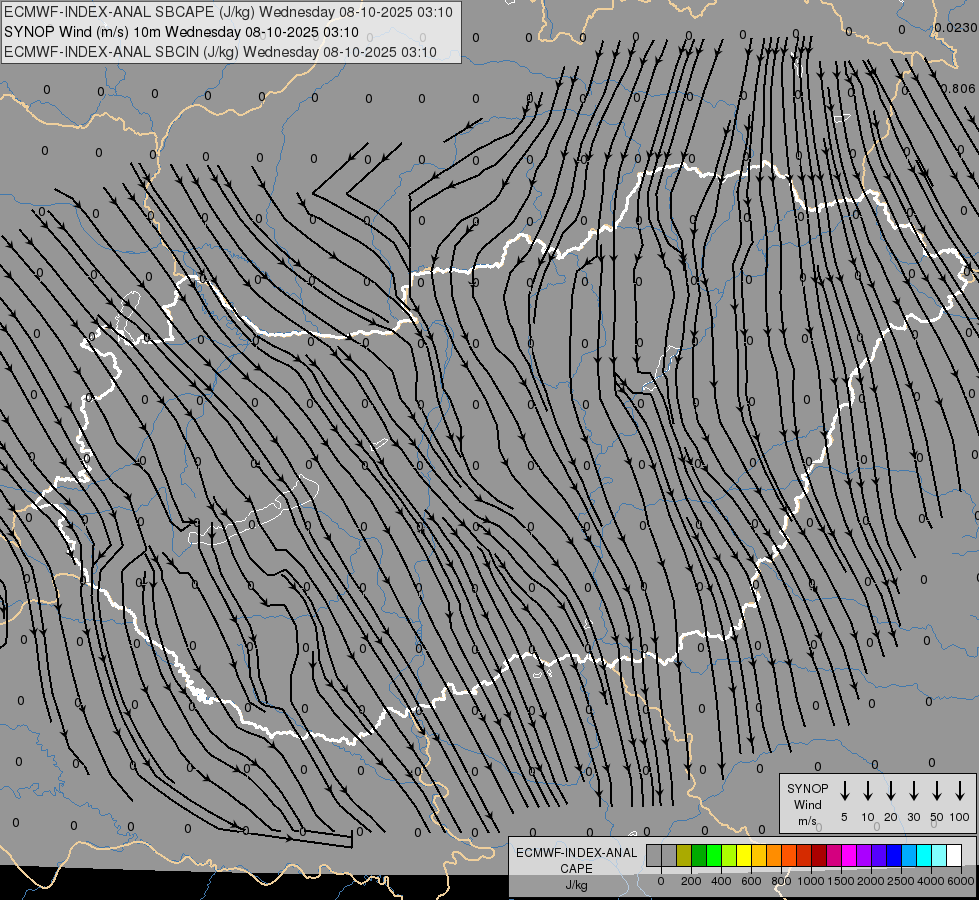The width and height of the screenshot is (979, 900).
Task: Click the 10 m/s wind arrow in legend
Action: pos(868,791)
